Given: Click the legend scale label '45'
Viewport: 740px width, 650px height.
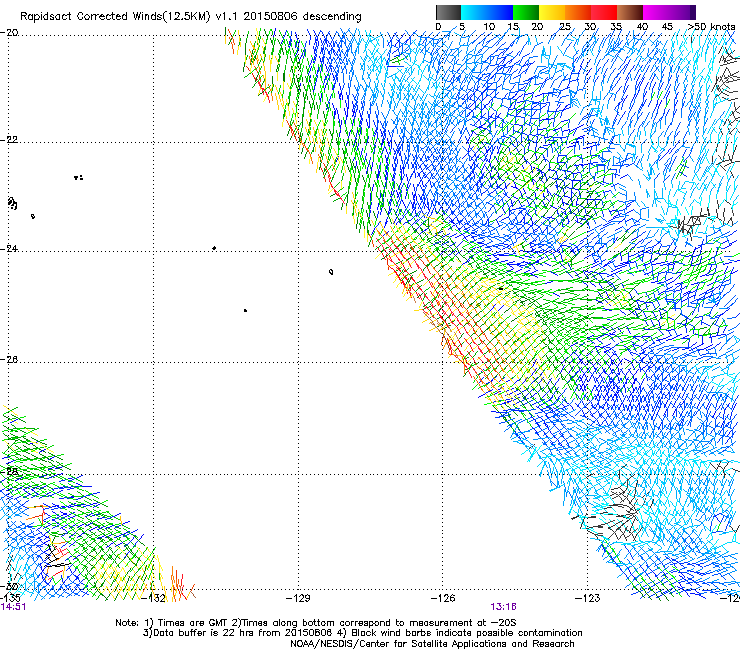Looking at the screenshot, I should [x=667, y=27].
